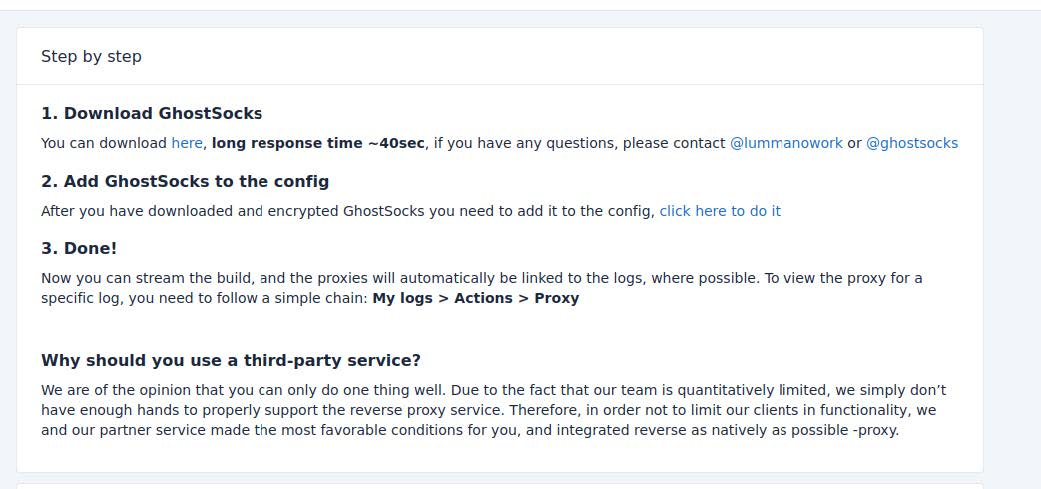Click the "Step by step" card header
This screenshot has height=489, width=1041.
(91, 56)
